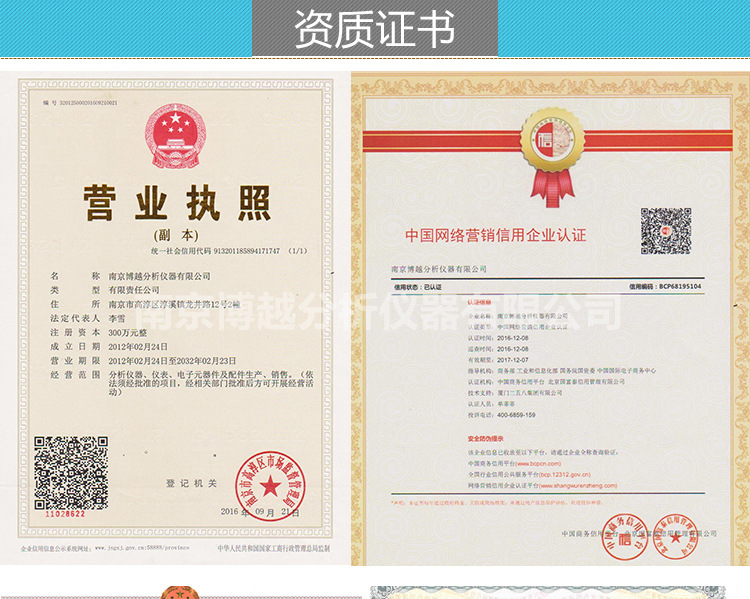This screenshot has width=750, height=599.
Task: Click the red seal with 信 character
Action: (624, 537)
